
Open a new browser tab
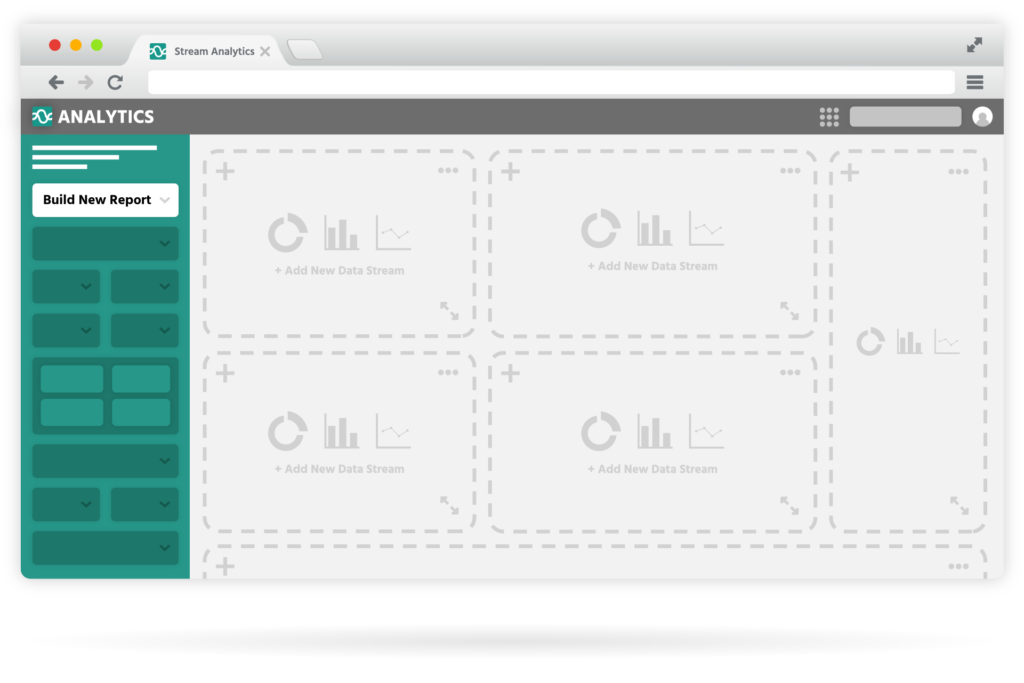[x=304, y=50]
